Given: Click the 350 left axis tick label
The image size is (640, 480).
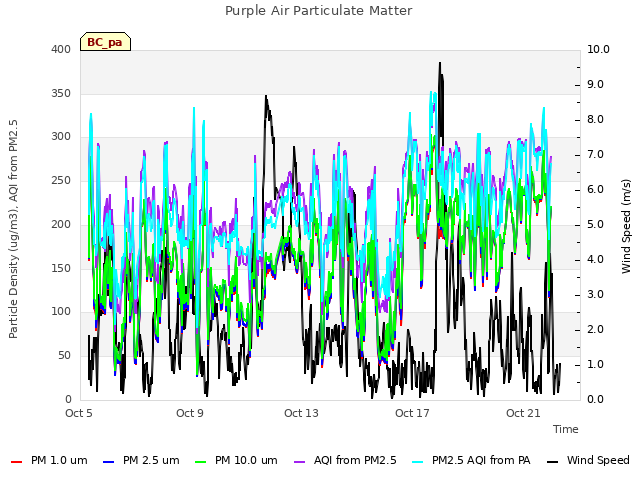Looking at the screenshot, I should coord(61,93).
